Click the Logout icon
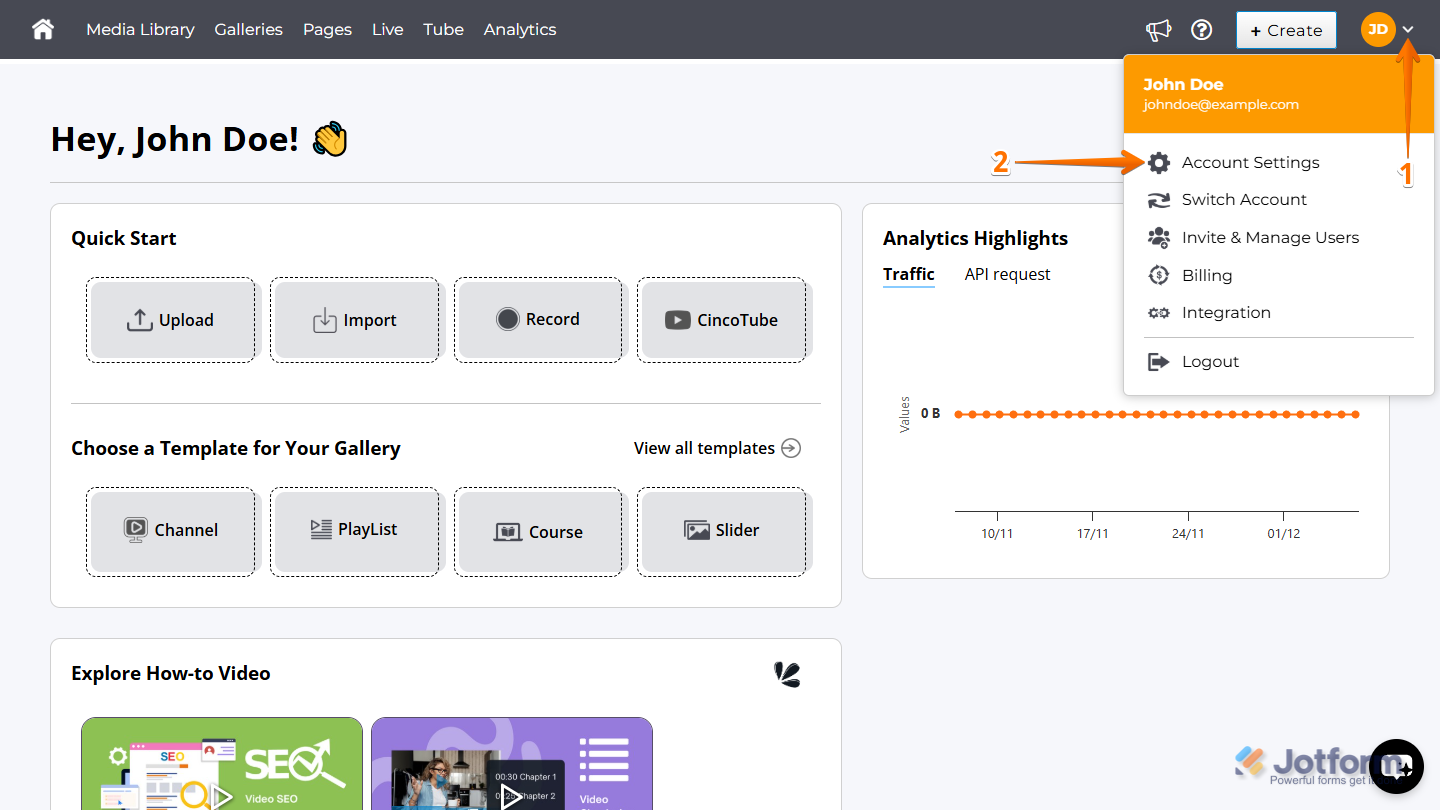This screenshot has height=810, width=1440. 1158,360
